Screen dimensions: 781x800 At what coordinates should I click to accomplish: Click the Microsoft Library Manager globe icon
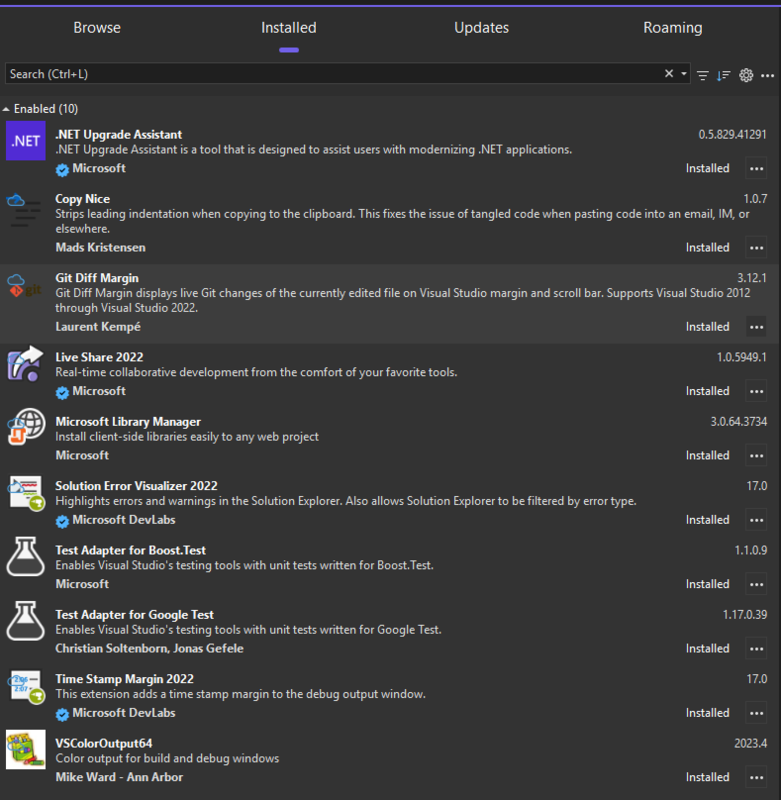point(26,427)
